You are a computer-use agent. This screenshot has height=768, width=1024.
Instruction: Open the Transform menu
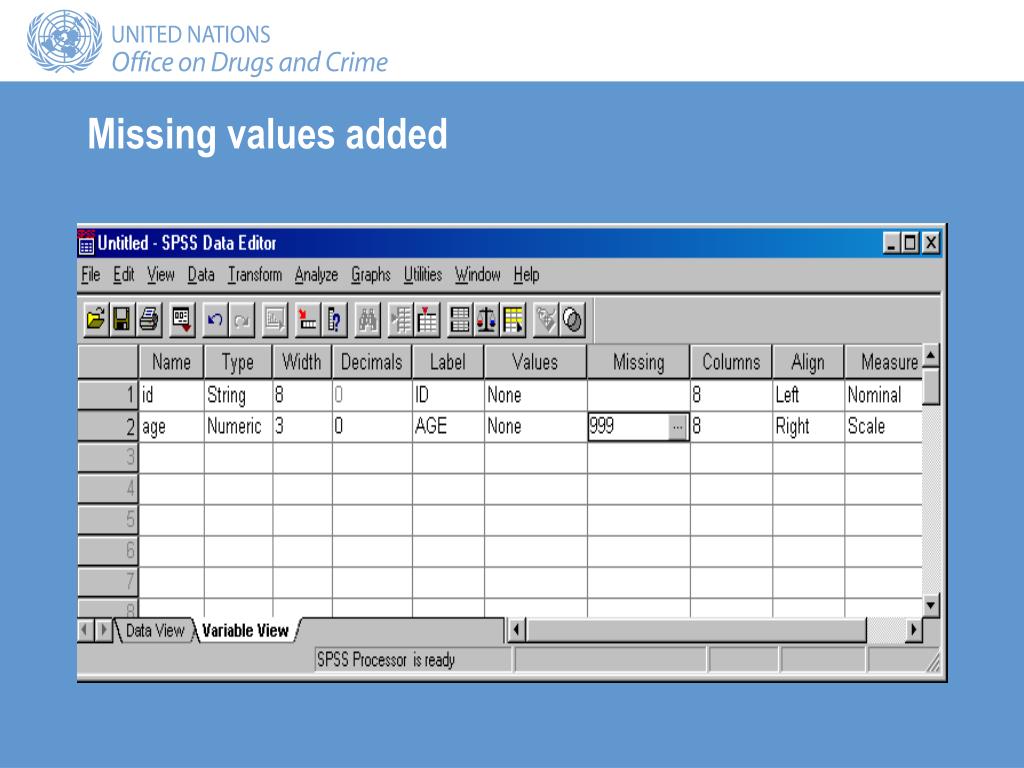(x=255, y=275)
